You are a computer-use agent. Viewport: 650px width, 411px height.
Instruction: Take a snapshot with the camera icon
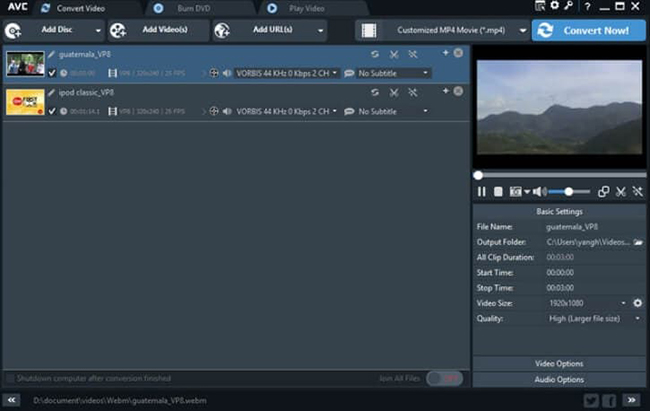515,192
